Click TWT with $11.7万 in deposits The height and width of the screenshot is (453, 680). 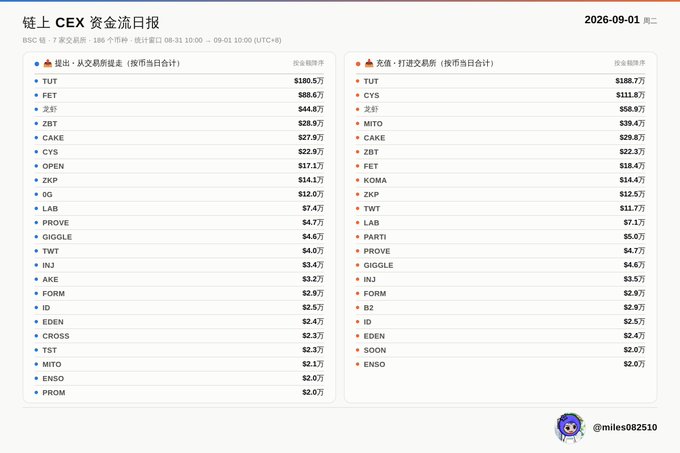pos(500,209)
